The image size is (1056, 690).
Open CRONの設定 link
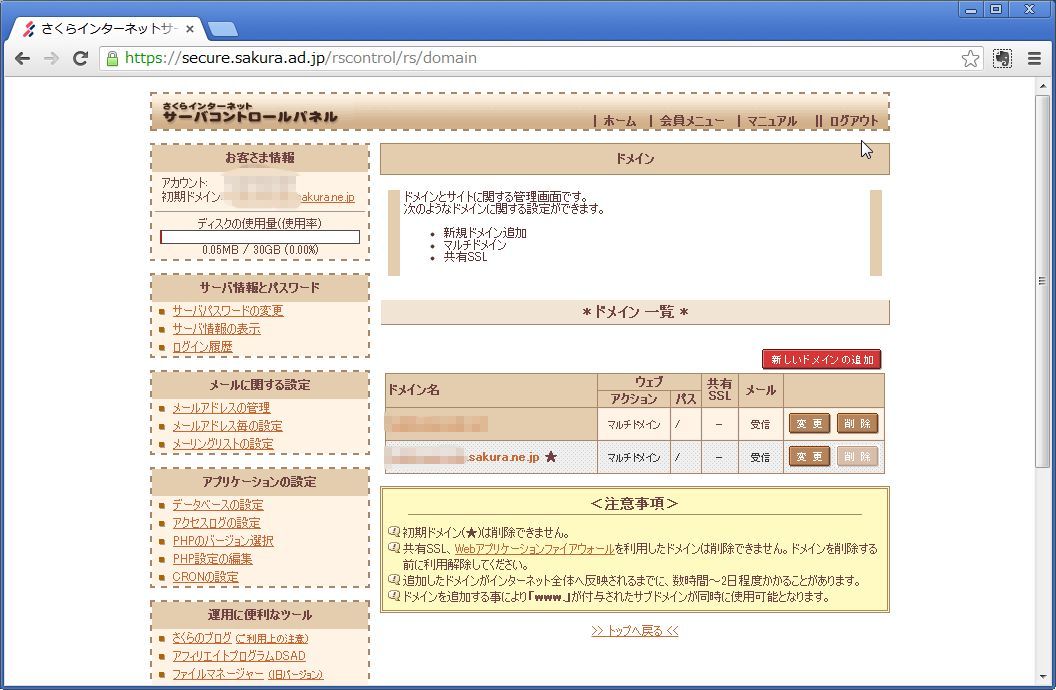[x=205, y=577]
